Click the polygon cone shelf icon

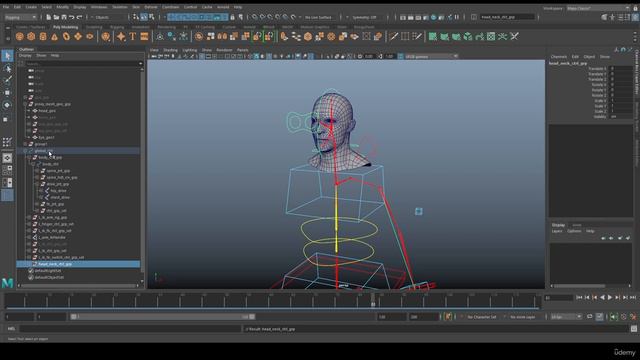pos(54,37)
